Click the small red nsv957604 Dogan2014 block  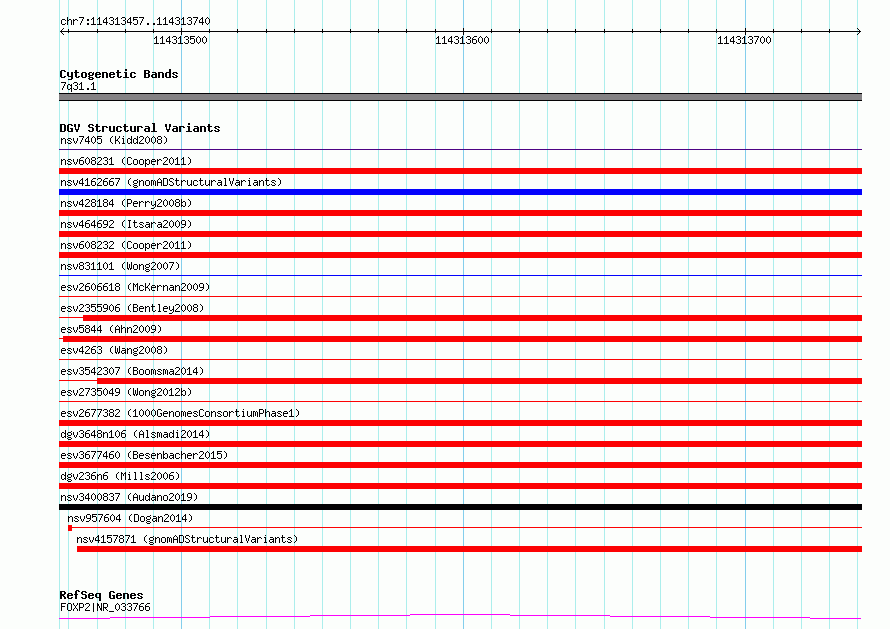click(70, 528)
